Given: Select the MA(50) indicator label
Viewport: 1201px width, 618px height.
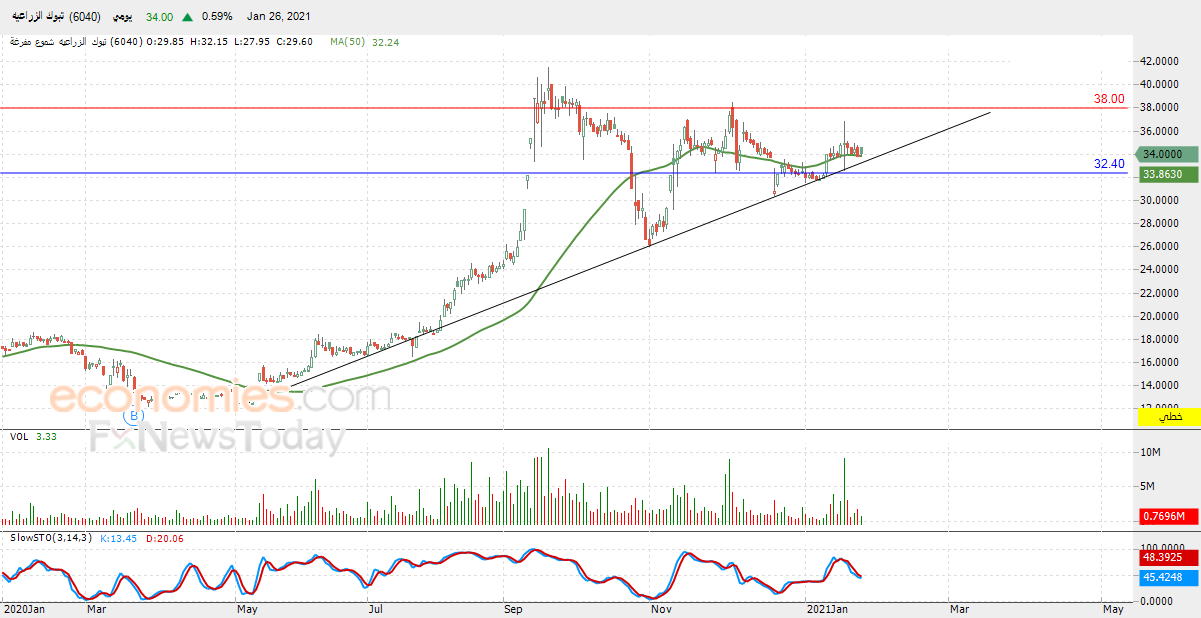Looking at the screenshot, I should click(x=349, y=42).
